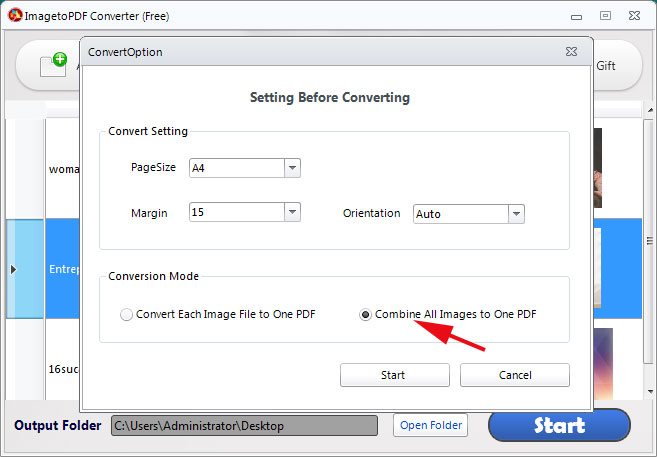The width and height of the screenshot is (657, 457).
Task: Select the '16suc' file row in the list
Action: [63, 369]
